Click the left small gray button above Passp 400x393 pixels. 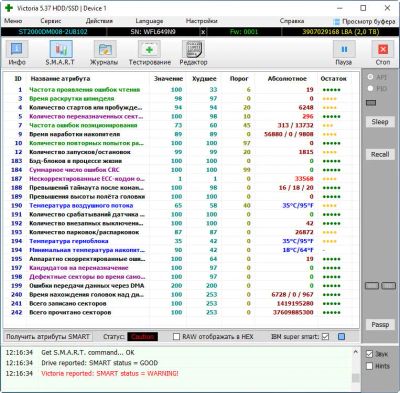[372, 286]
